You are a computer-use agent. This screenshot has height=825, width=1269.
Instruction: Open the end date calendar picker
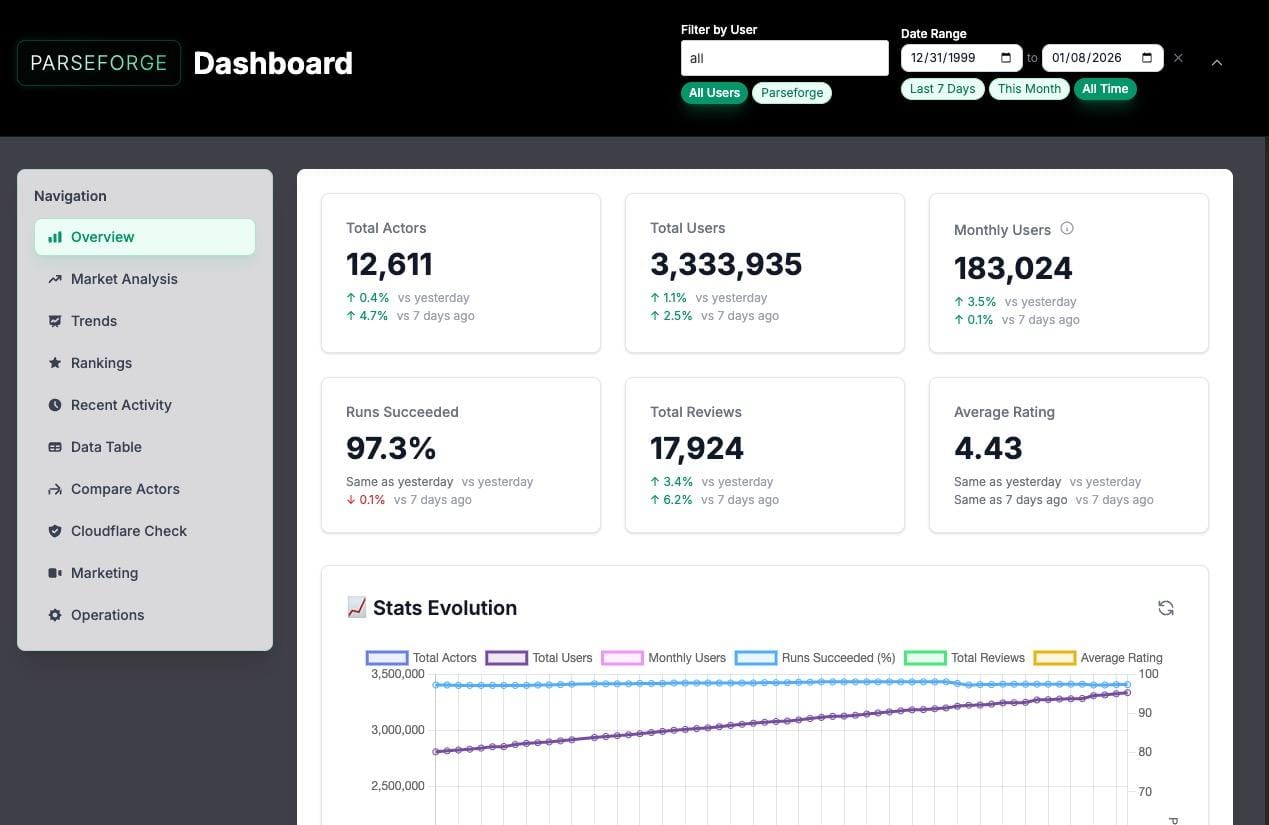pos(1144,57)
